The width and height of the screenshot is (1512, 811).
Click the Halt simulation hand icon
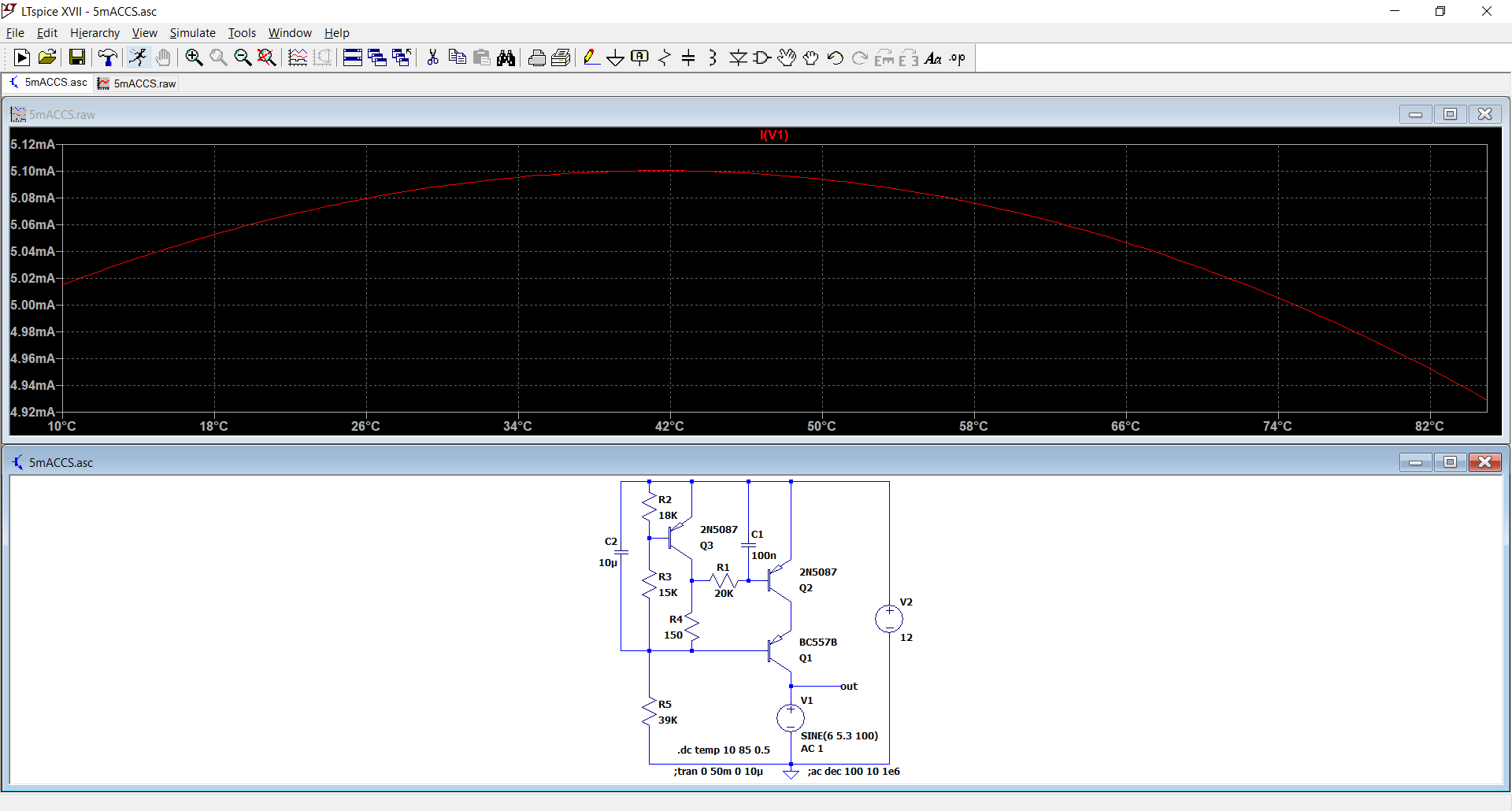[x=163, y=57]
